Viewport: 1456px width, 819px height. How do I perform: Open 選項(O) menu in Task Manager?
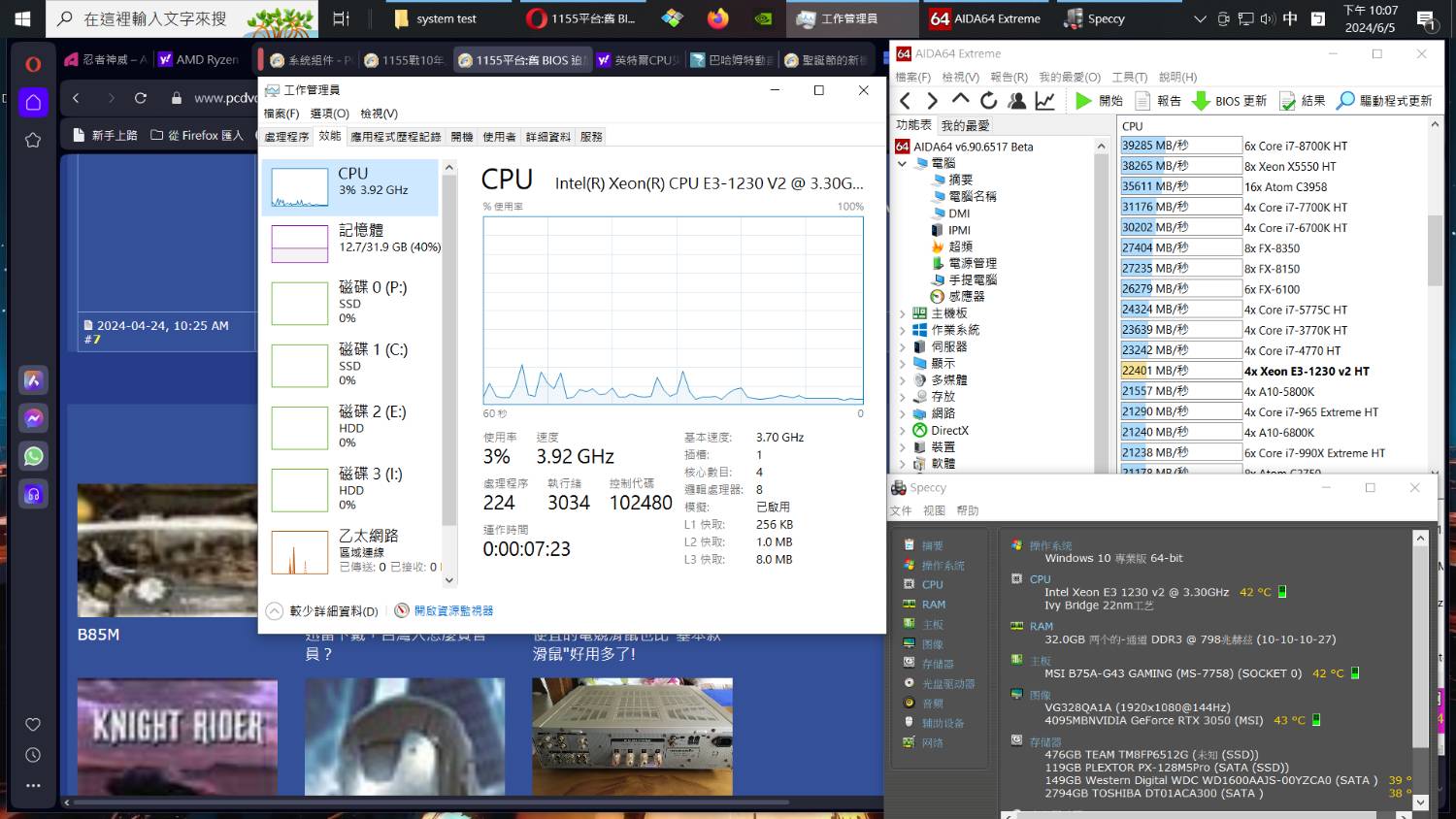330,114
